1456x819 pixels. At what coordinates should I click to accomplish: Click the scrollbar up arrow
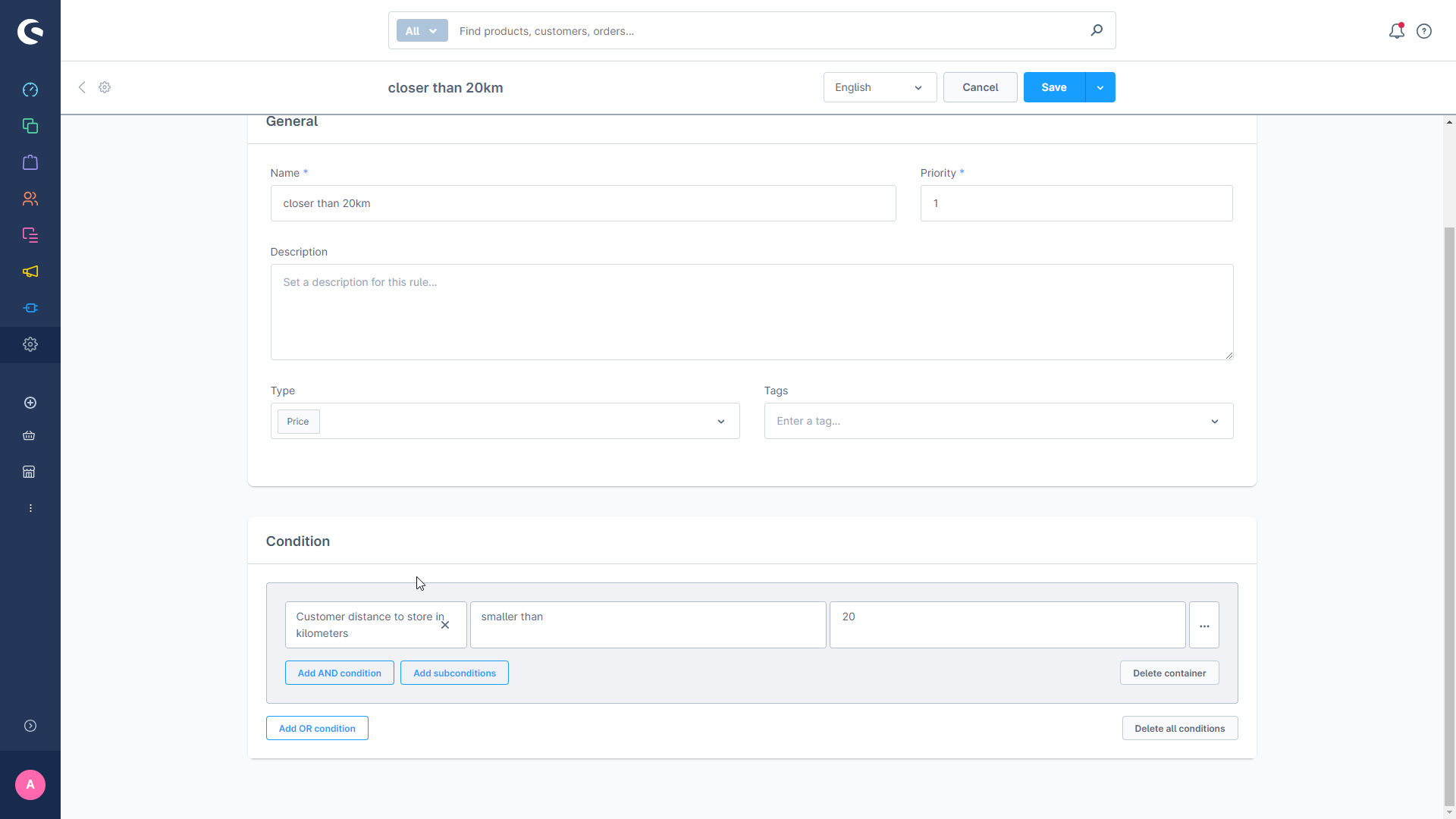1449,121
